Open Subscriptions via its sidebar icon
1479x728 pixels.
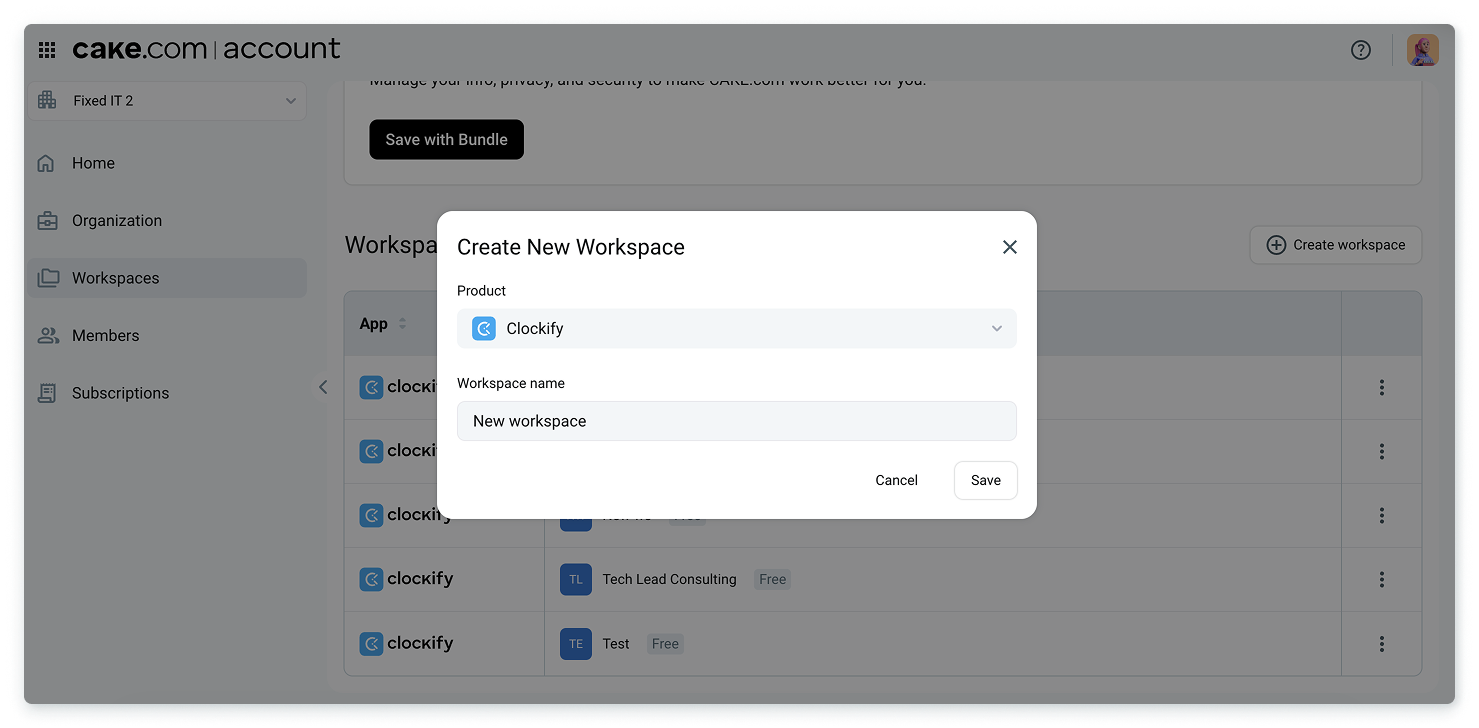(47, 392)
